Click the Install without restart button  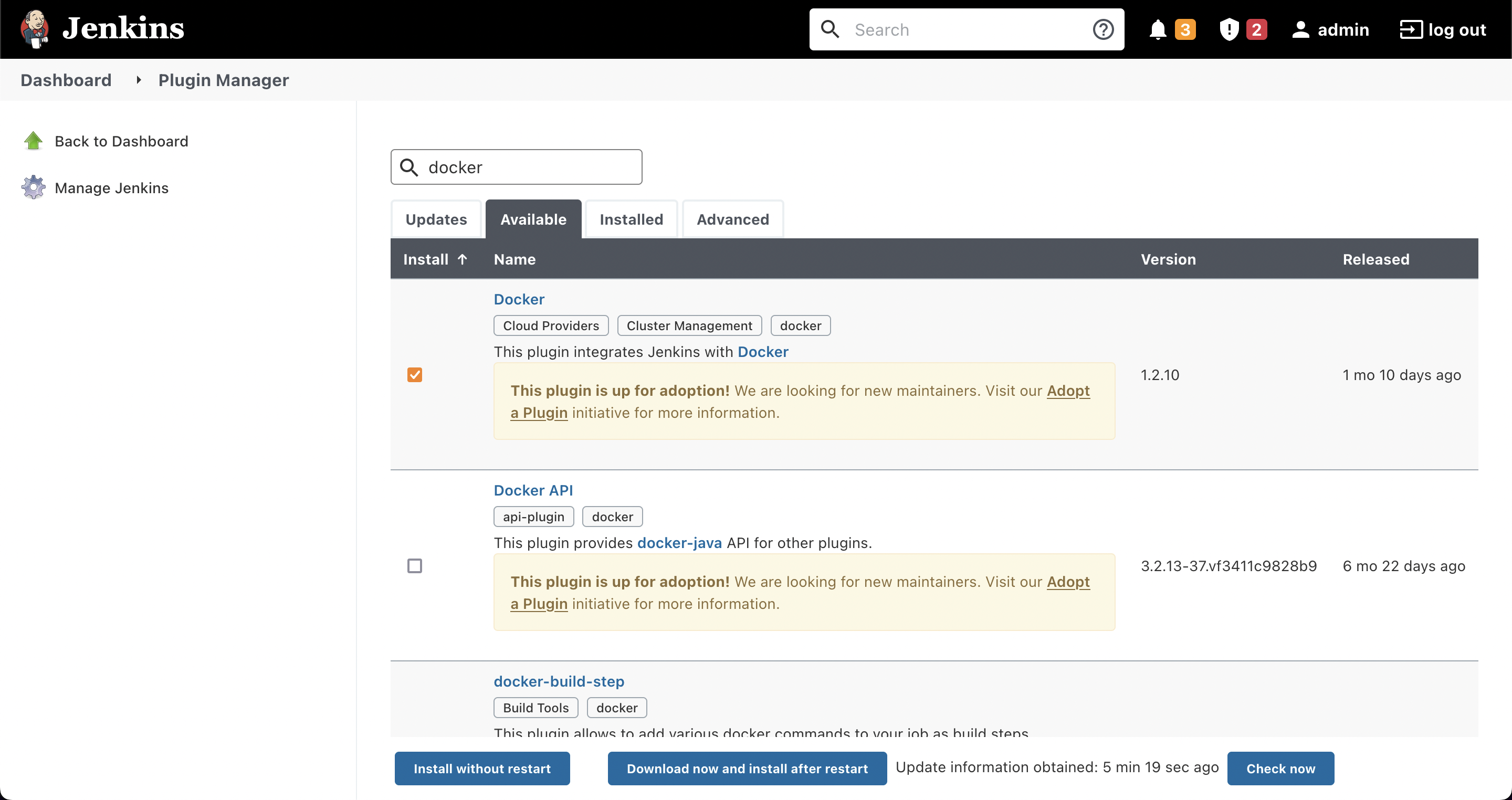coord(482,769)
